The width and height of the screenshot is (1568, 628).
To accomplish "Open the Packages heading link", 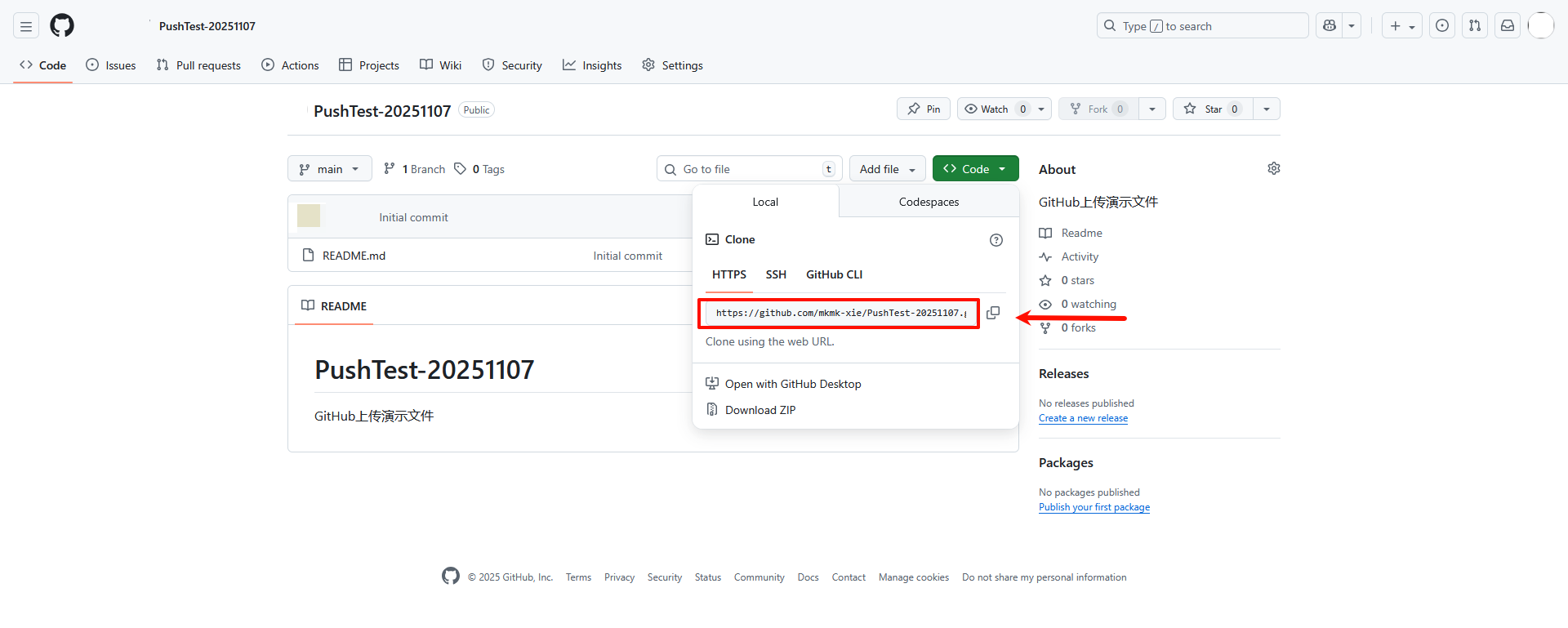I will [1066, 462].
